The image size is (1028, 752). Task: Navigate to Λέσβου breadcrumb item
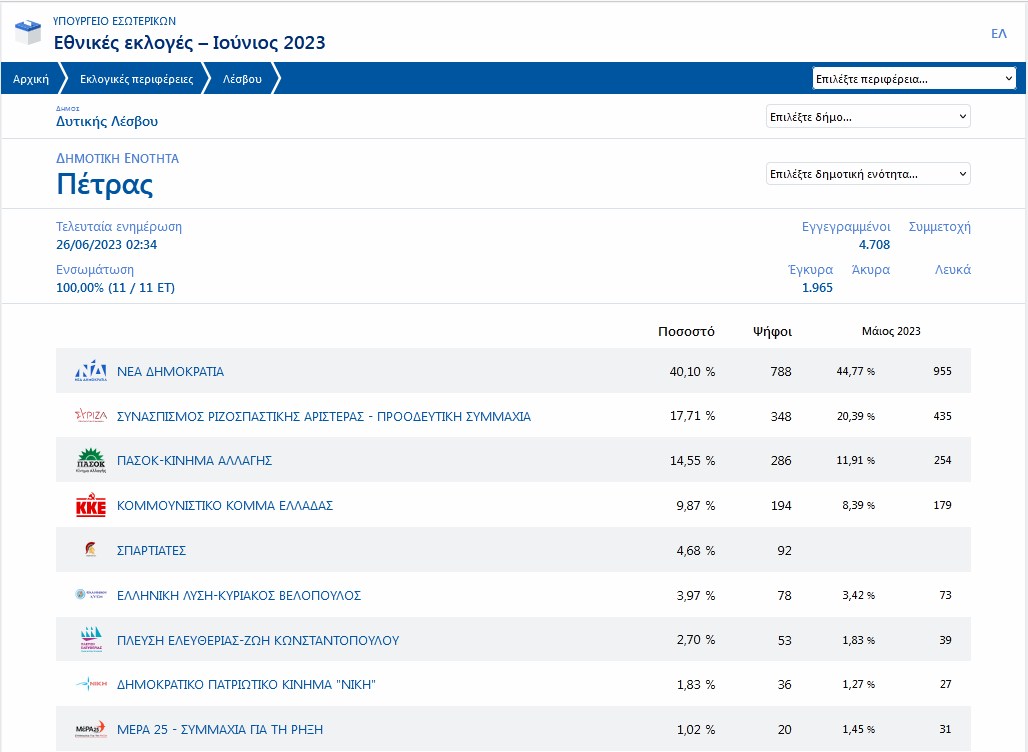pyautogui.click(x=242, y=79)
